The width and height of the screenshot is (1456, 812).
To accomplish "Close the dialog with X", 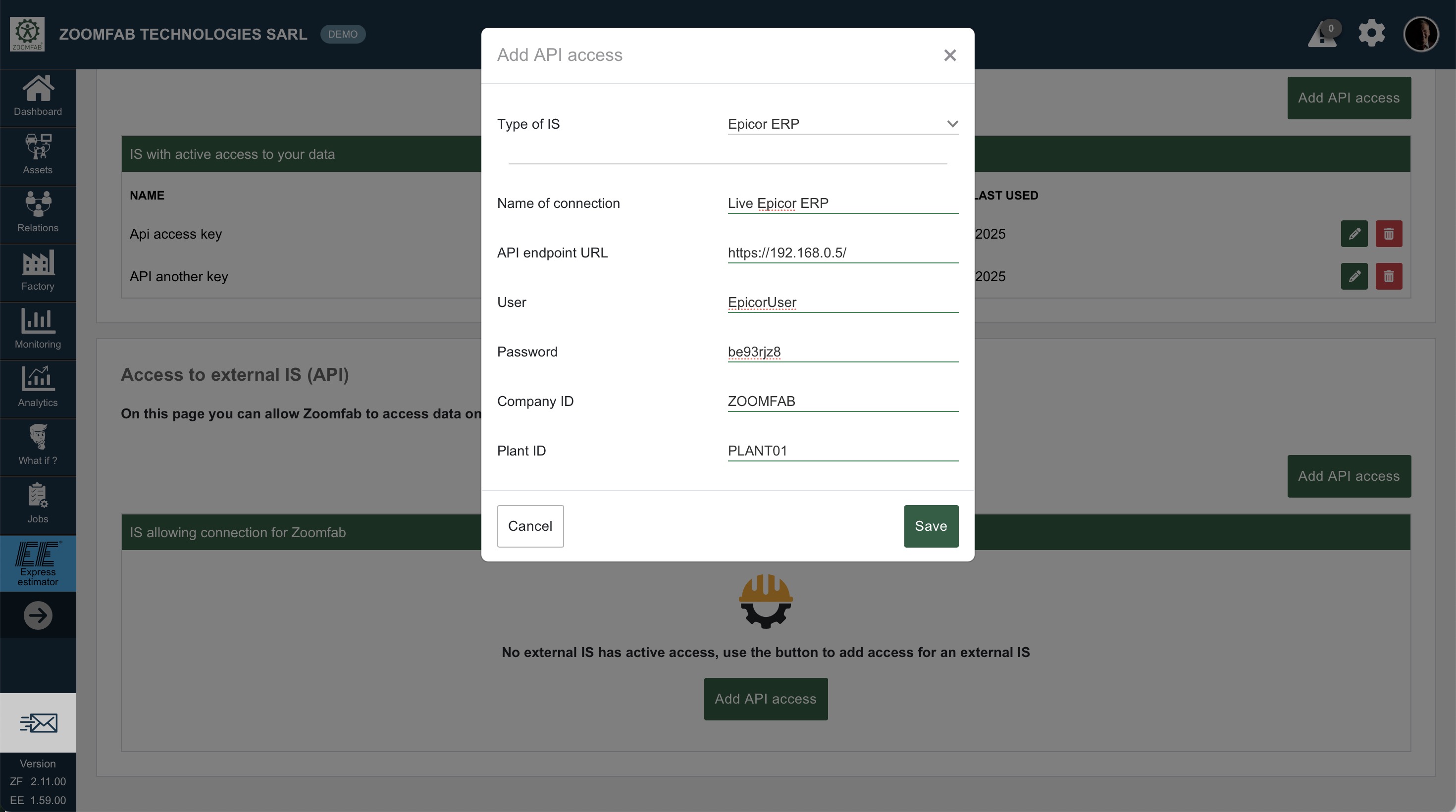I will (949, 55).
